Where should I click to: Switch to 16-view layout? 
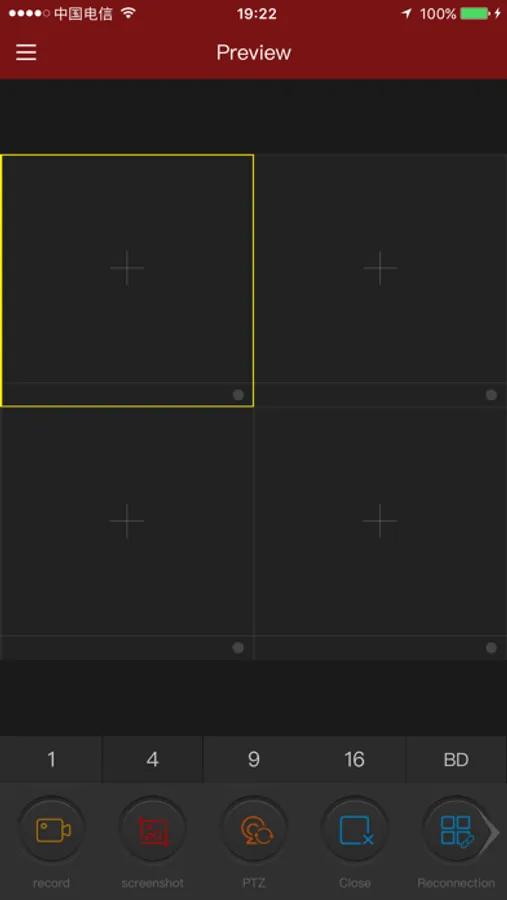click(355, 759)
